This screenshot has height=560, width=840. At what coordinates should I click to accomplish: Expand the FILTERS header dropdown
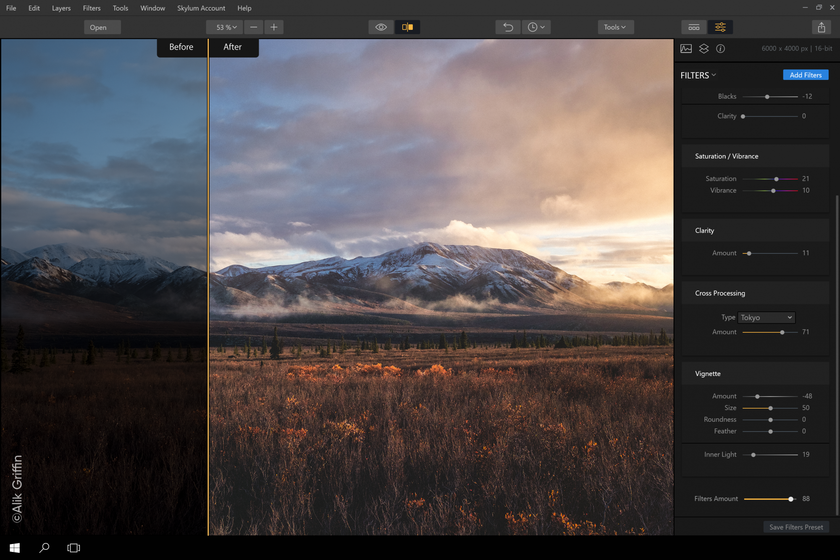(x=698, y=76)
